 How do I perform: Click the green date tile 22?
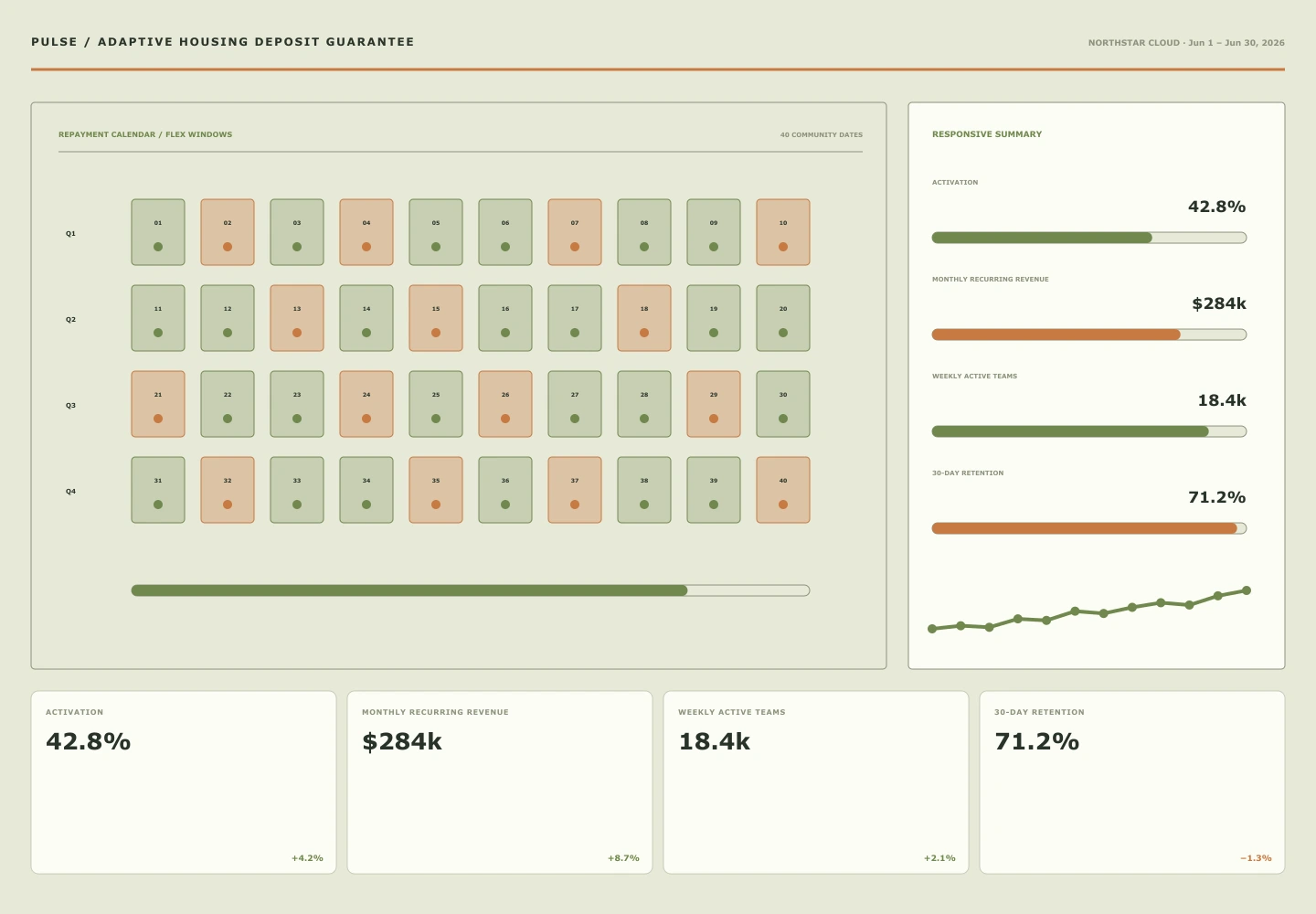[228, 404]
